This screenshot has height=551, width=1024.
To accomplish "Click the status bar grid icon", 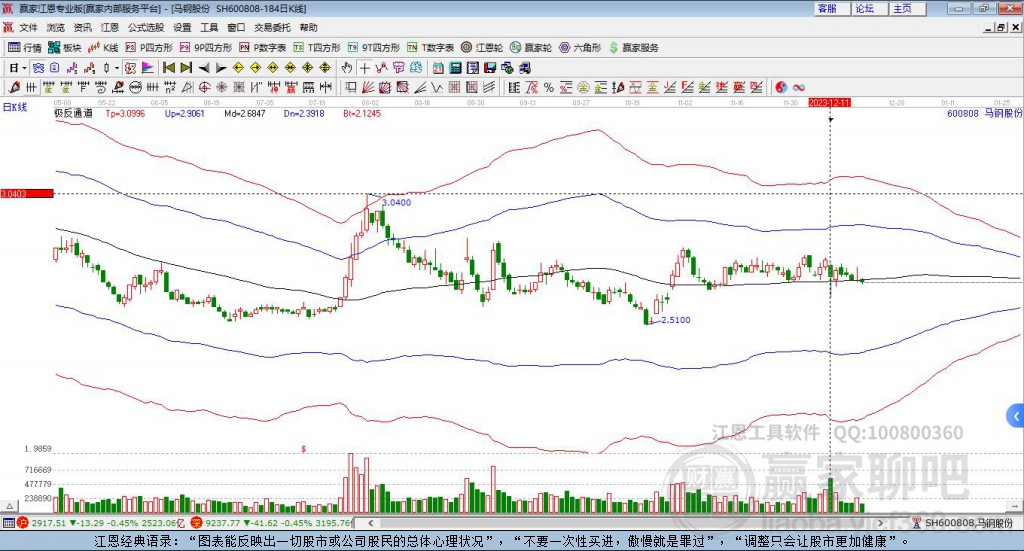I will (8, 523).
